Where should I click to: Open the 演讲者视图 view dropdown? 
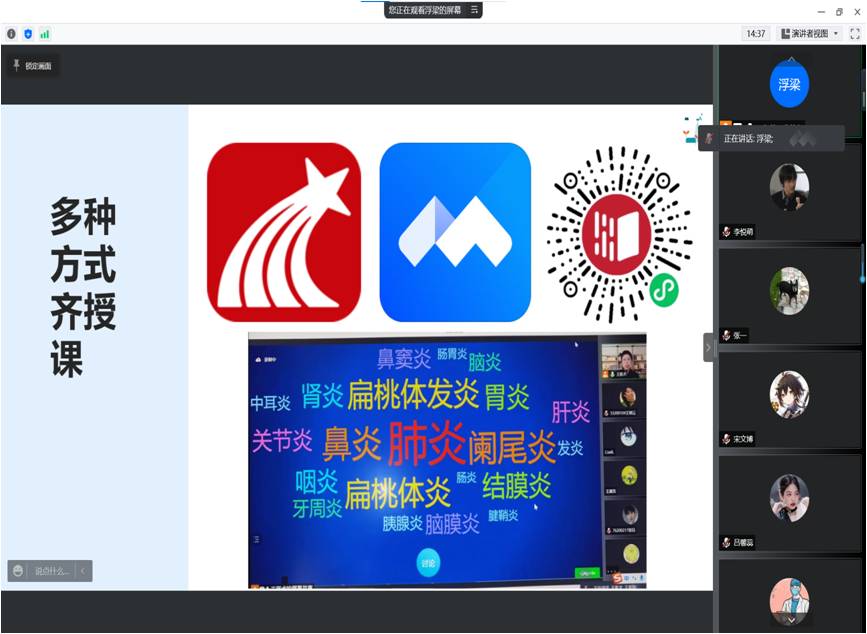click(809, 34)
